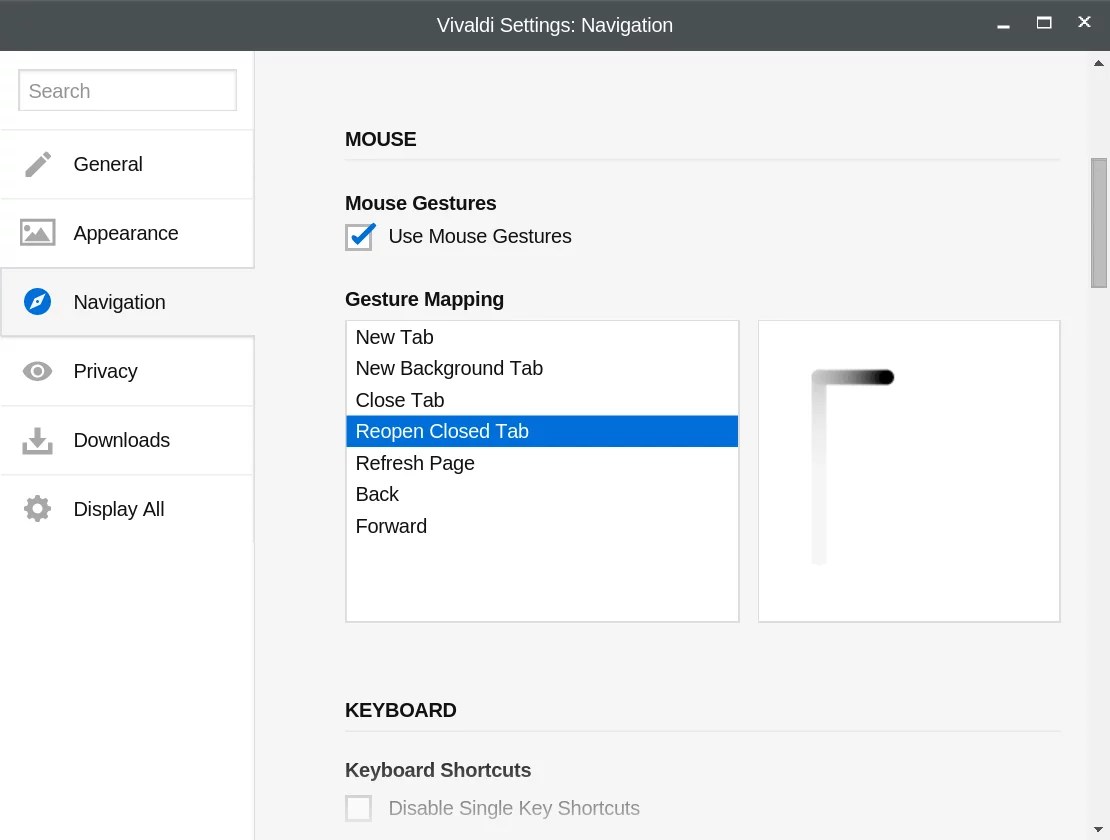Select the Downloads arrow icon
The image size is (1110, 840).
(37, 439)
